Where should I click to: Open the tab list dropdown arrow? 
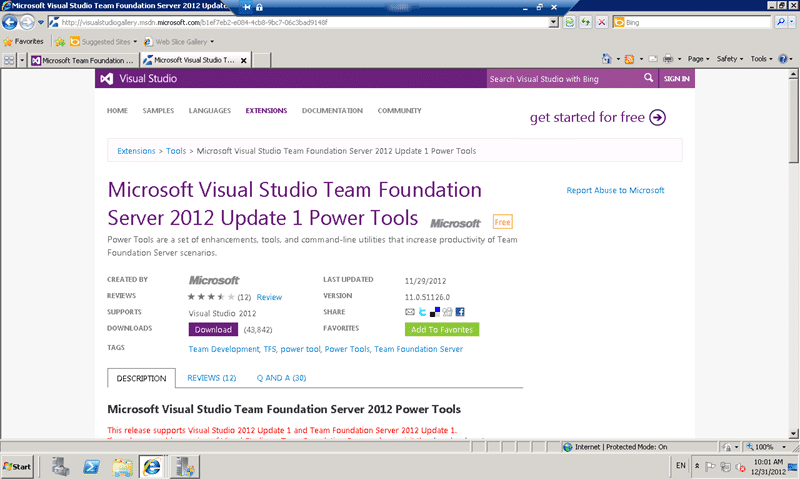pos(22,60)
